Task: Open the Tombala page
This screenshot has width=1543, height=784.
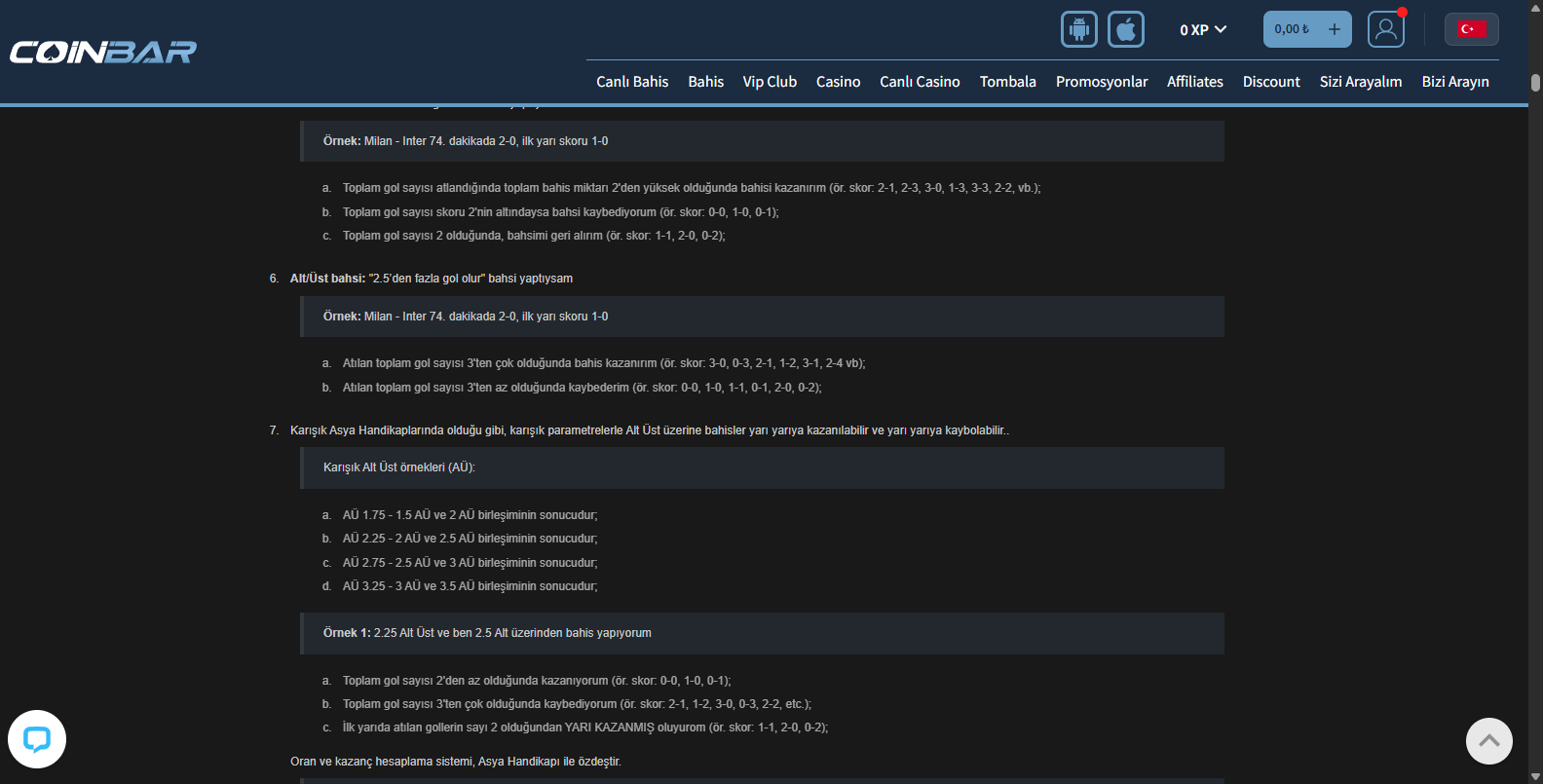Action: coord(1008,82)
